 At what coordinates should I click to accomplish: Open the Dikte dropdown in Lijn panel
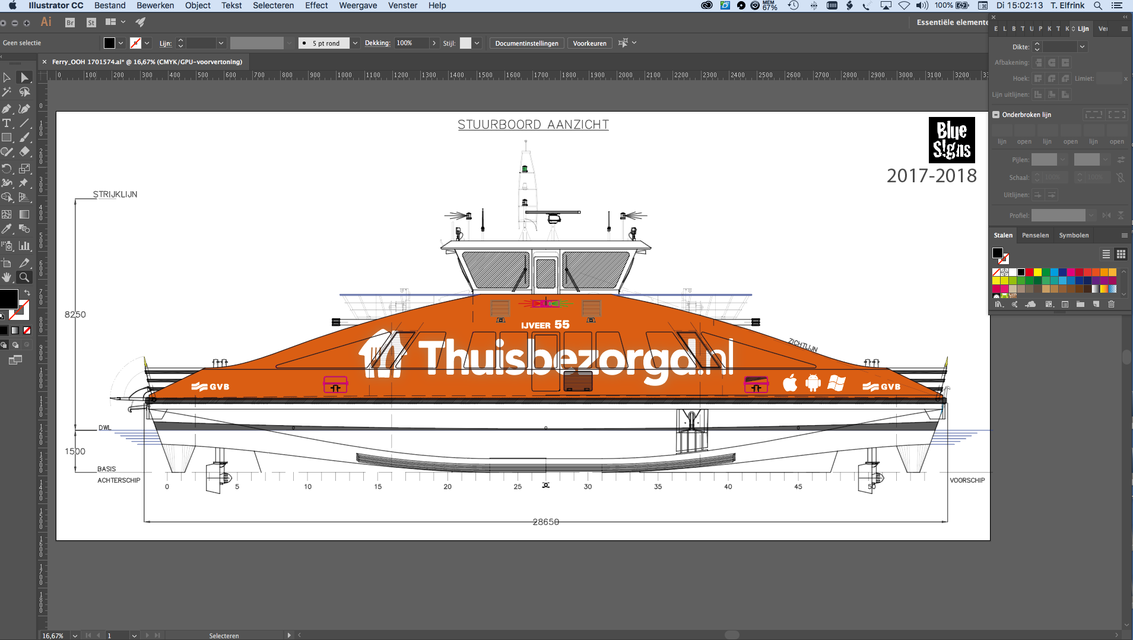pyautogui.click(x=1082, y=47)
